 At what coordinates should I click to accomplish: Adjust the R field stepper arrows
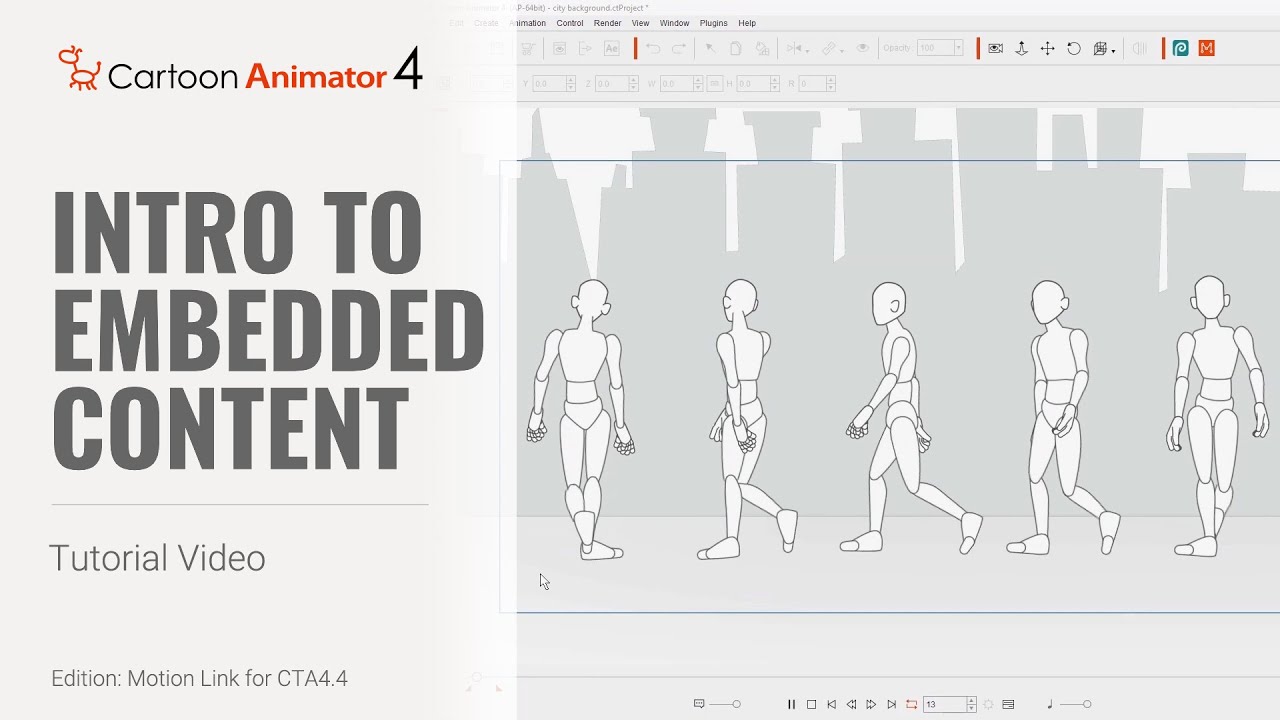(830, 84)
